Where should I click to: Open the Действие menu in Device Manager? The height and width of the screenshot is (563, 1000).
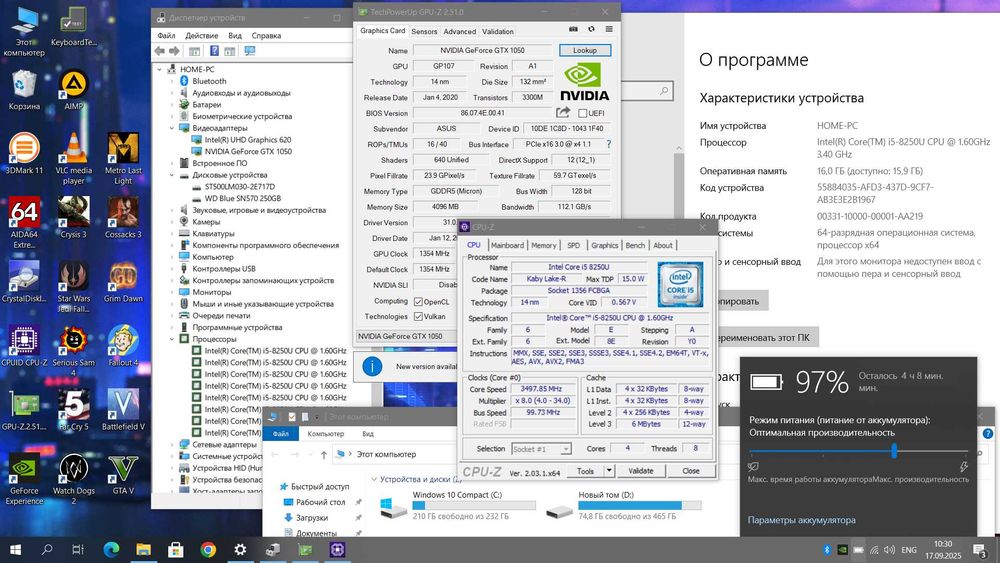point(202,36)
